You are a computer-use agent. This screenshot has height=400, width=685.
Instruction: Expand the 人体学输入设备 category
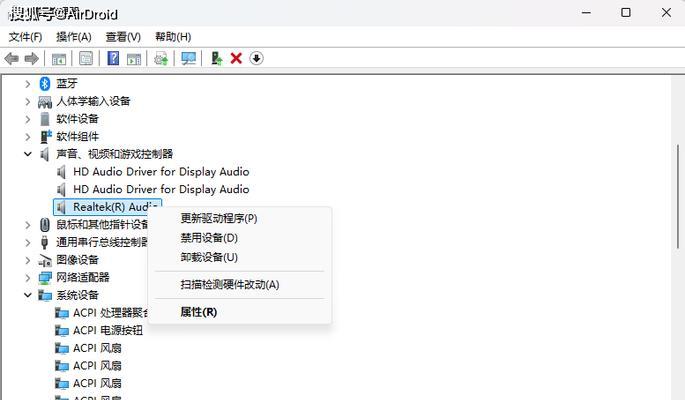28,102
